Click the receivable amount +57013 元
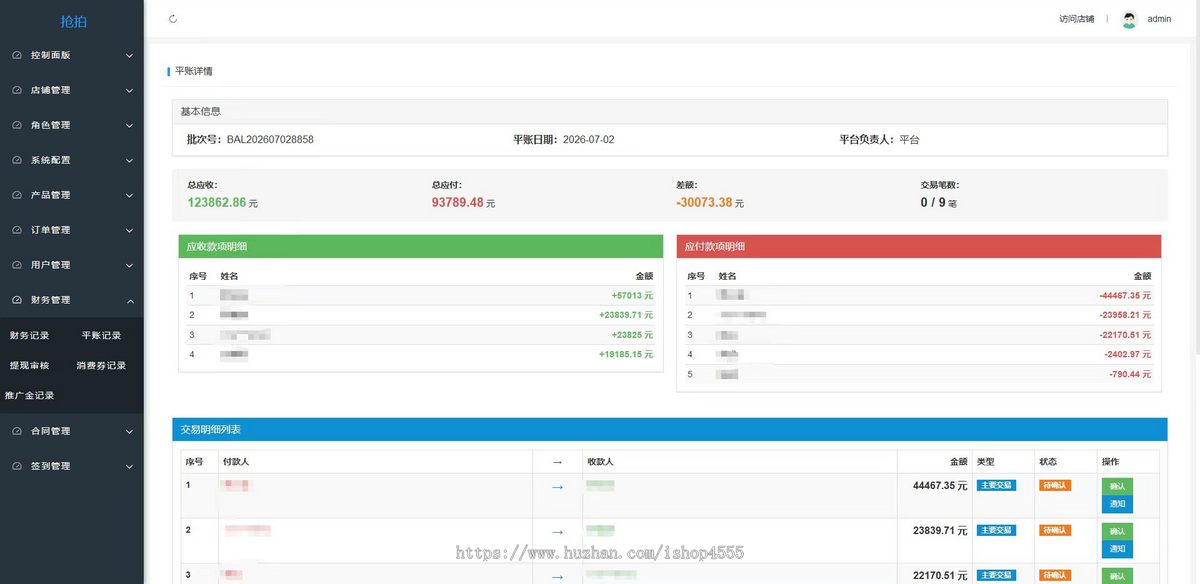 pyautogui.click(x=632, y=296)
